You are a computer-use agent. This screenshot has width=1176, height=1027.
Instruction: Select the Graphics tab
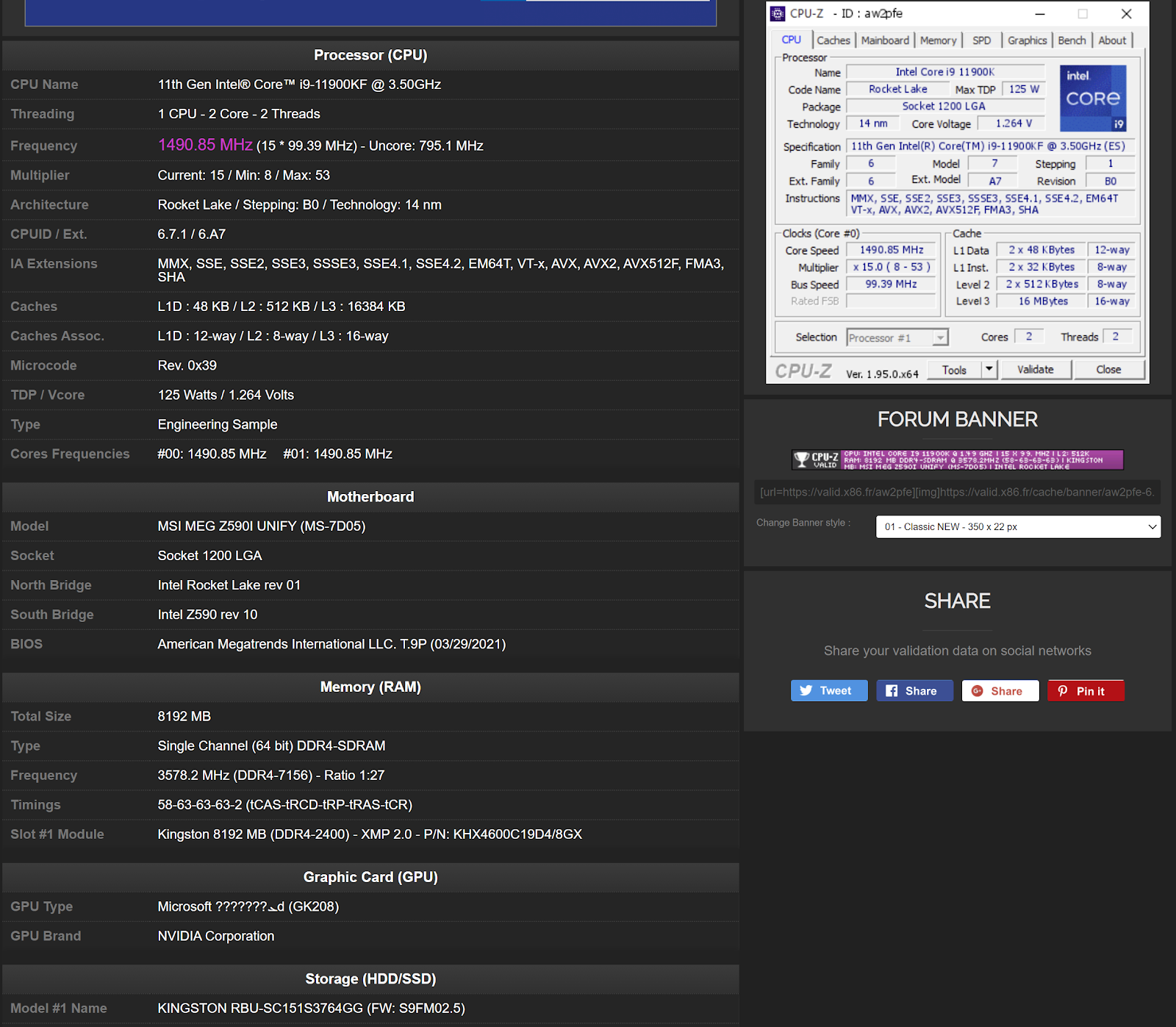coord(1027,40)
